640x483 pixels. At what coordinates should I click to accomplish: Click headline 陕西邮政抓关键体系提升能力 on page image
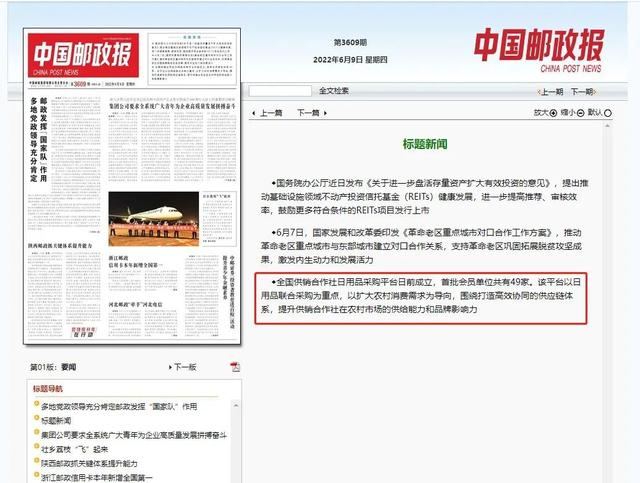[x=60, y=246]
